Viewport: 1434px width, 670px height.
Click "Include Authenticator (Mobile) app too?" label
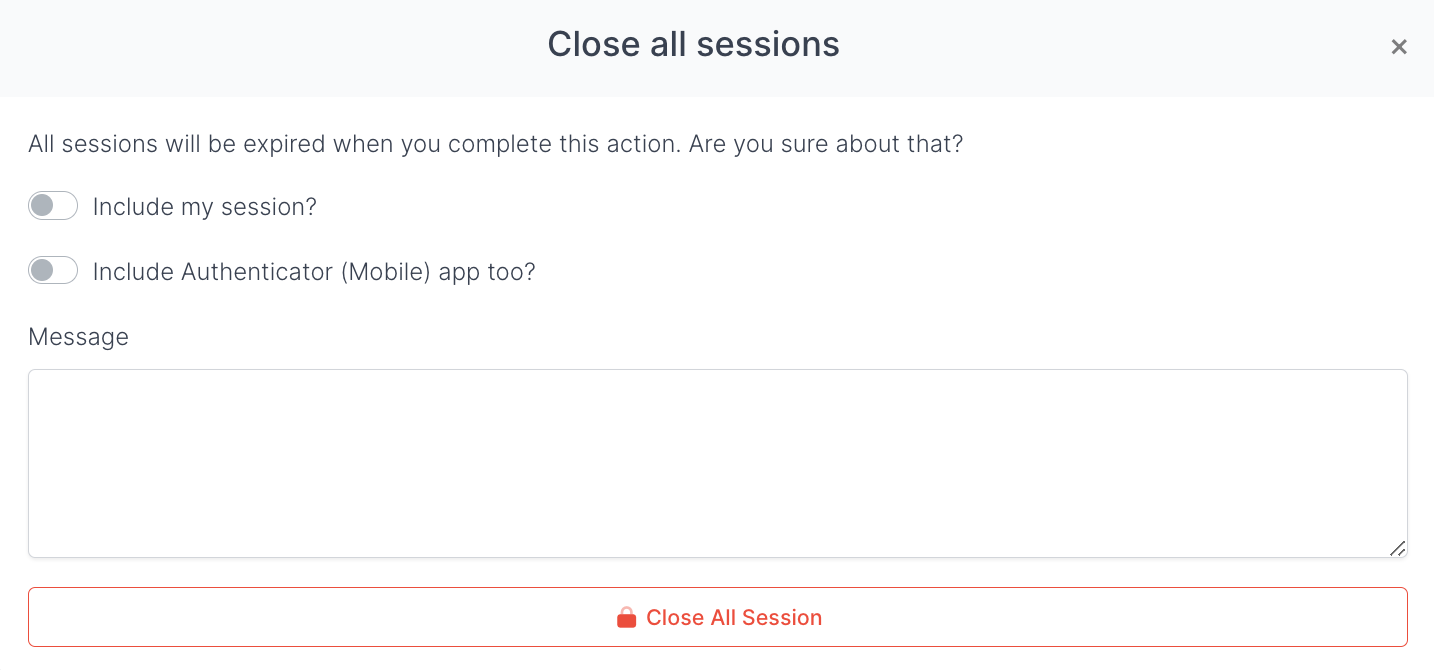(x=314, y=272)
